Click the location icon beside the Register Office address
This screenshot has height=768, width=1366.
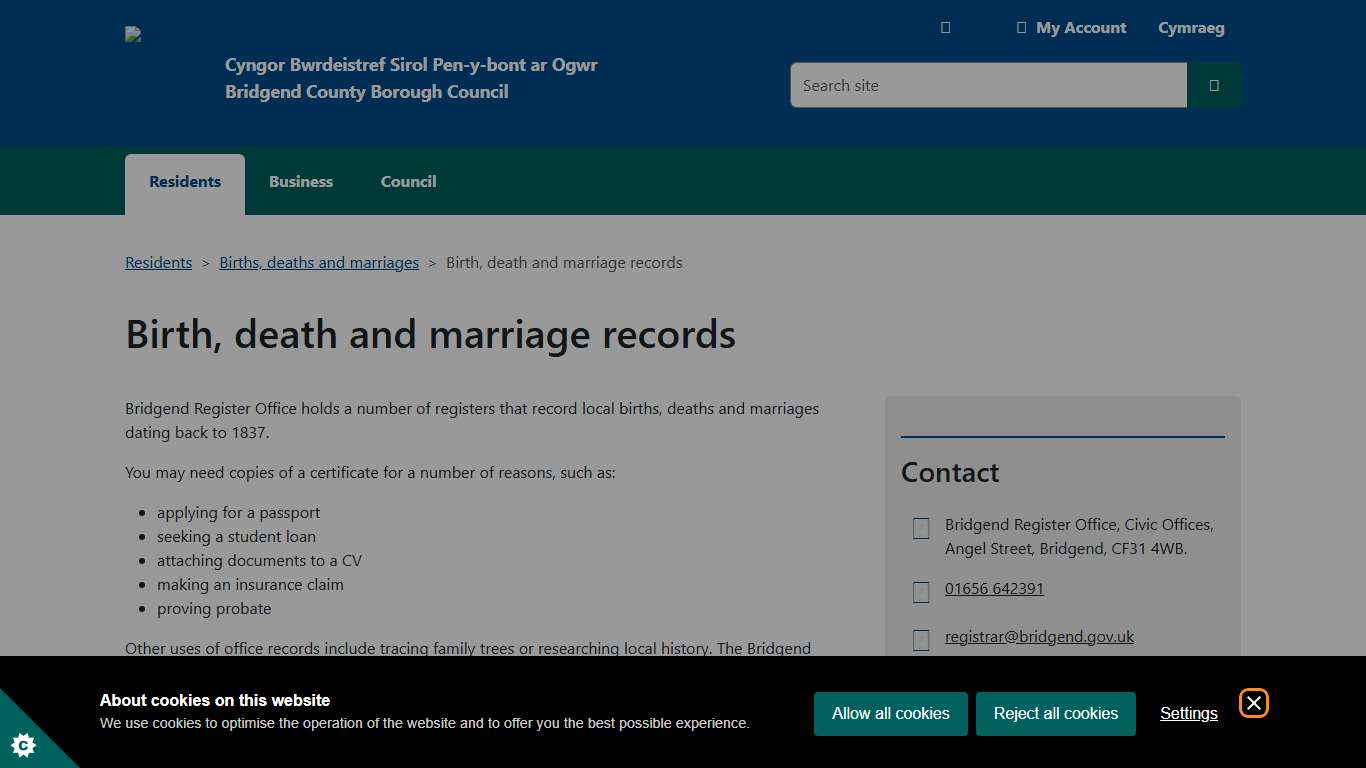click(x=920, y=528)
